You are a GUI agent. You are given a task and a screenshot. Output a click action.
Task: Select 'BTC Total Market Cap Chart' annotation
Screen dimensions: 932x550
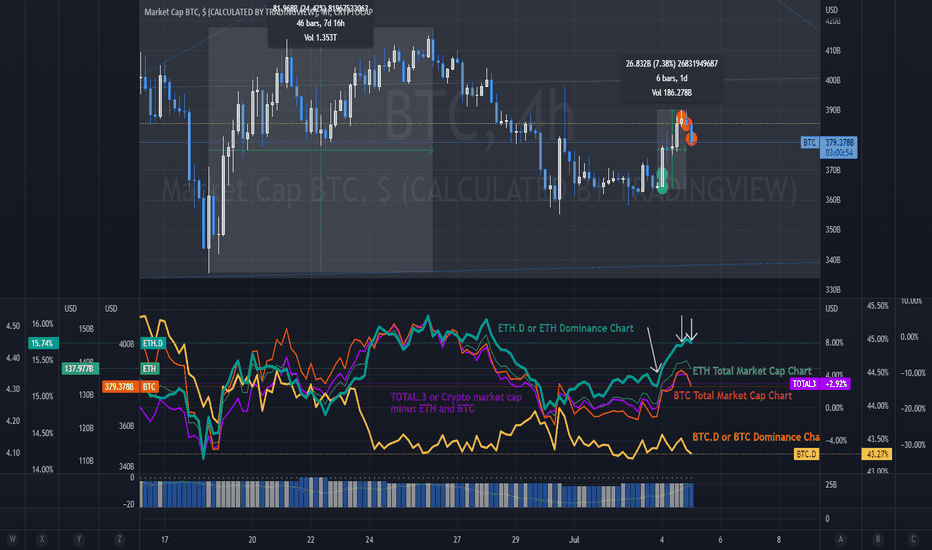732,395
